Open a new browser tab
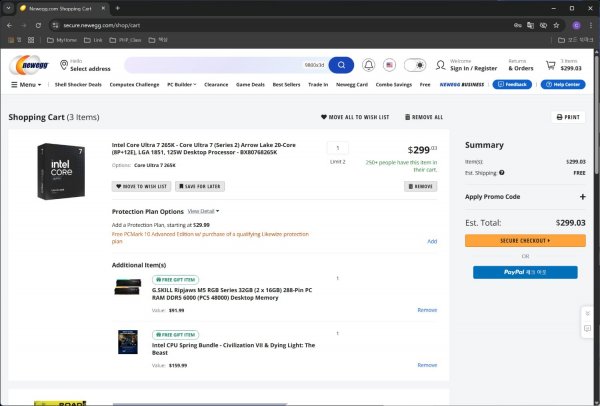The image size is (600, 406). click(117, 8)
